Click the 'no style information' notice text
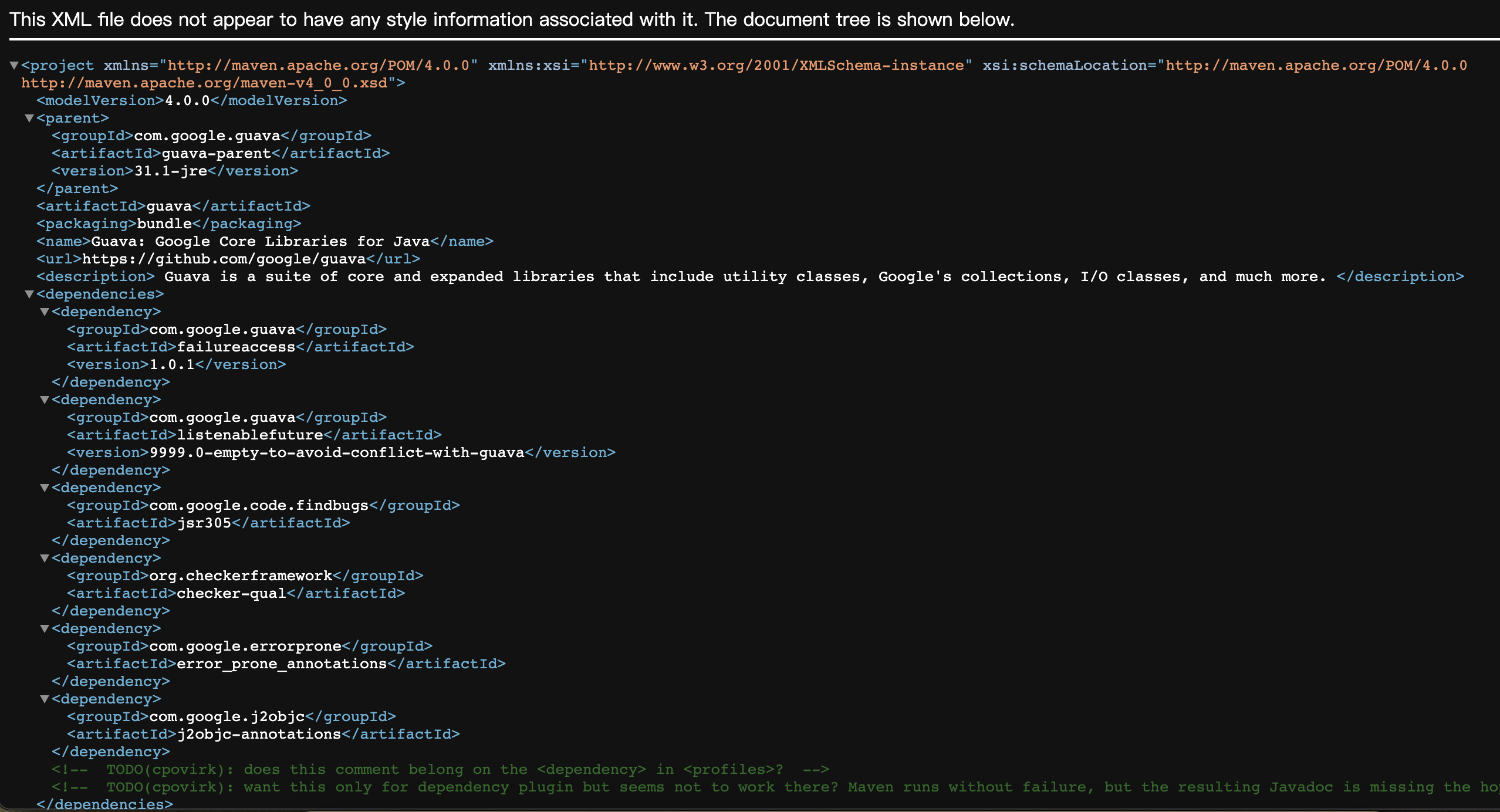The height and width of the screenshot is (812, 1500). coord(512,19)
